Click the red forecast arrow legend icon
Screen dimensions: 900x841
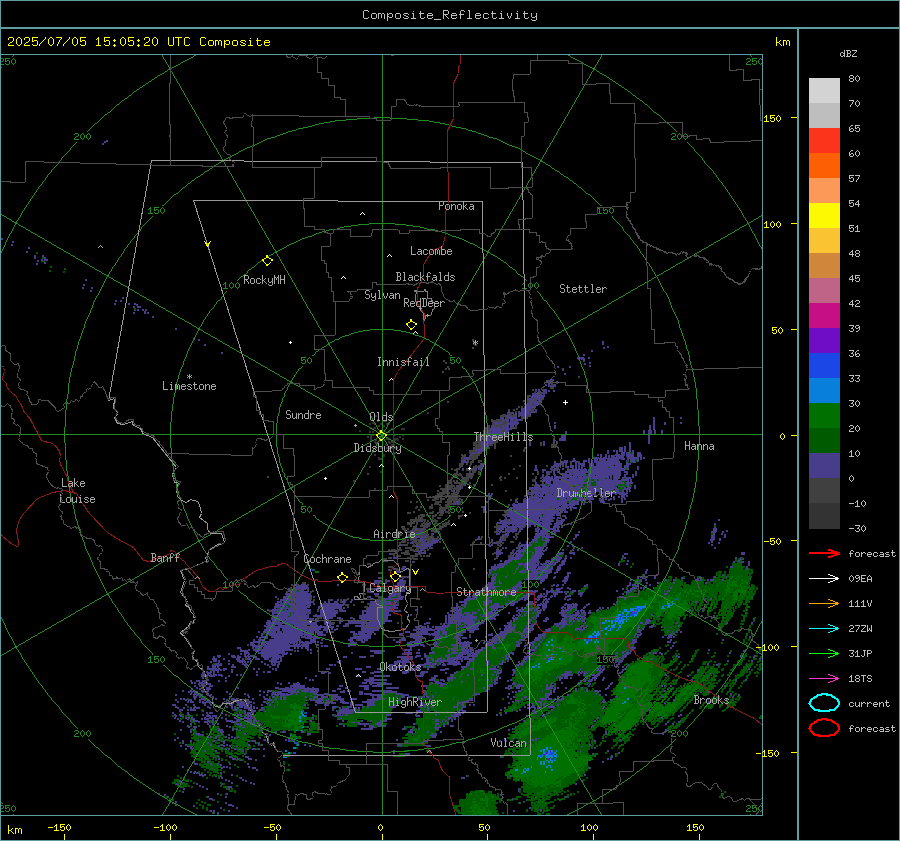click(824, 553)
